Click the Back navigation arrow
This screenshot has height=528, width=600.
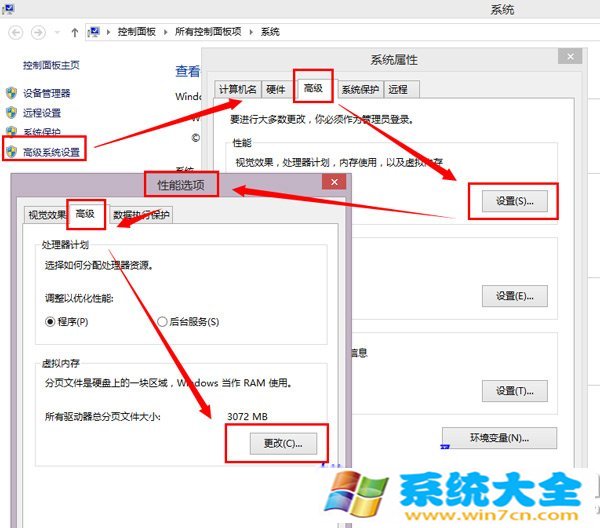15,33
